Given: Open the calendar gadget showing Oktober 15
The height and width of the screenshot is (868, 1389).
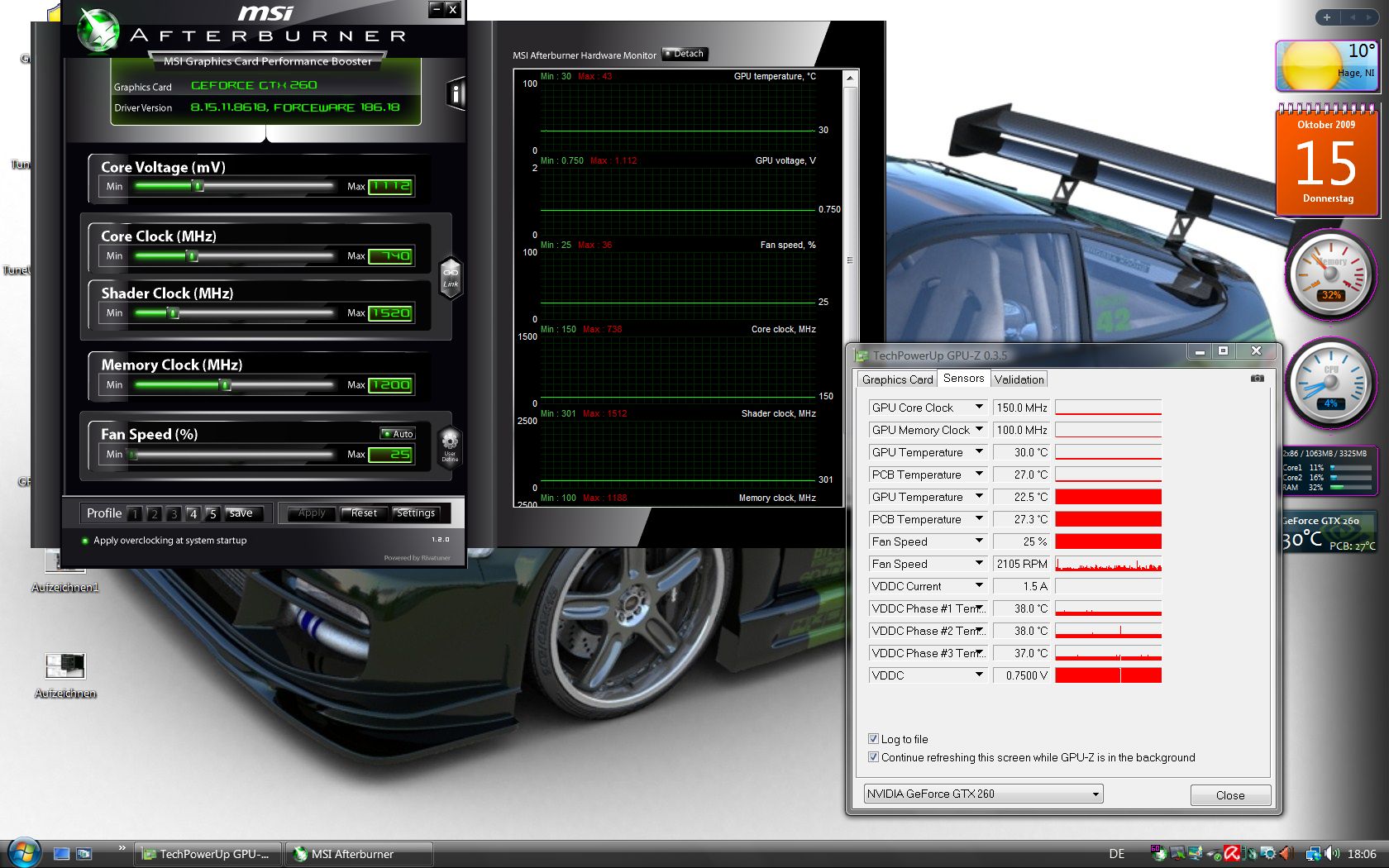Looking at the screenshot, I should (x=1326, y=160).
